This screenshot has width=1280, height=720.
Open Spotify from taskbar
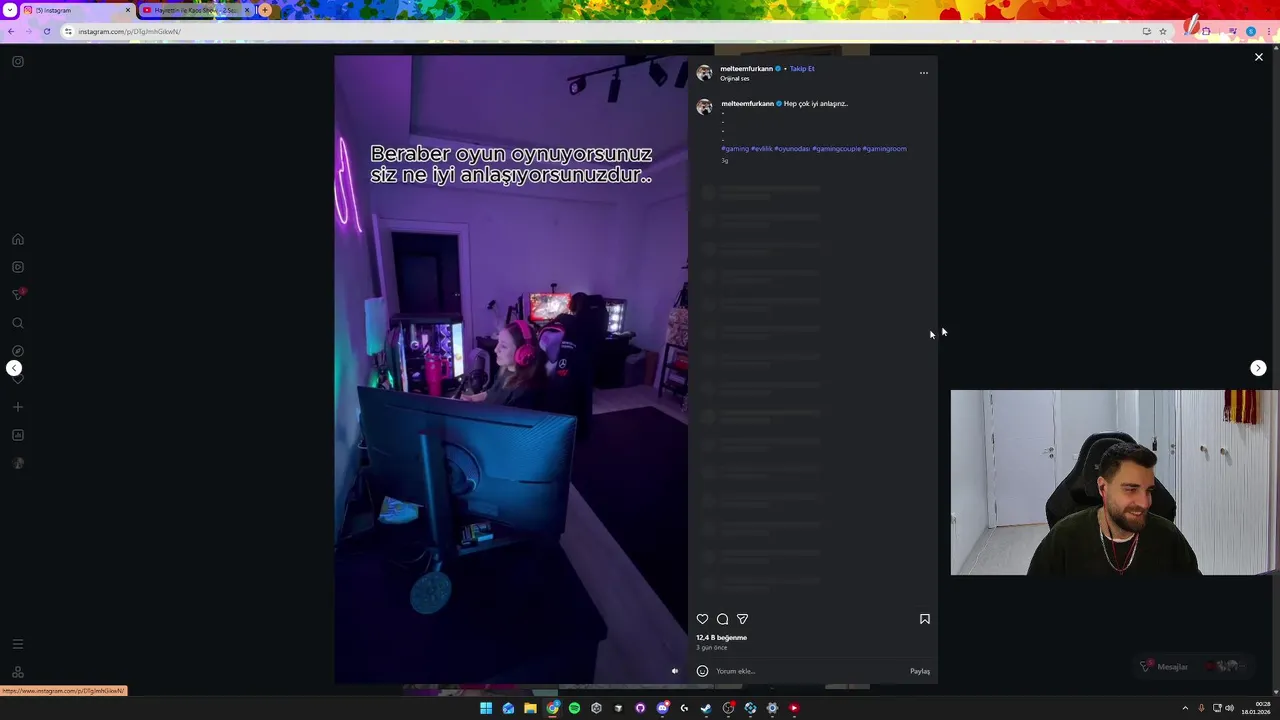[574, 708]
